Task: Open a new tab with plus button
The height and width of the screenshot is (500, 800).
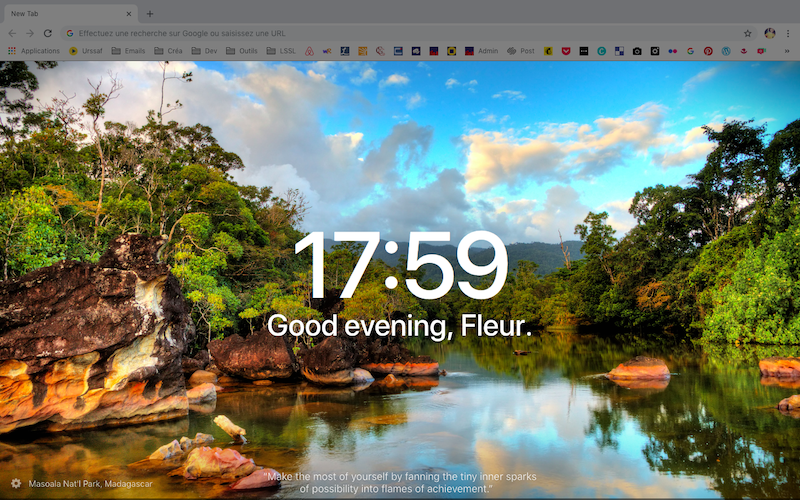Action: click(150, 14)
